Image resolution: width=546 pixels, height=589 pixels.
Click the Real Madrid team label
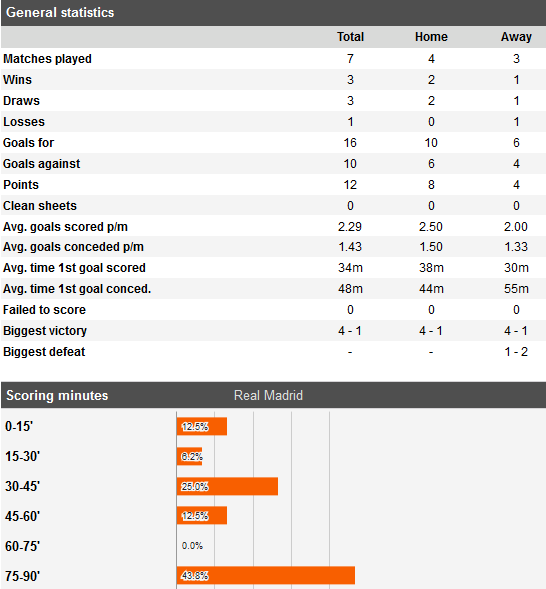pos(268,395)
